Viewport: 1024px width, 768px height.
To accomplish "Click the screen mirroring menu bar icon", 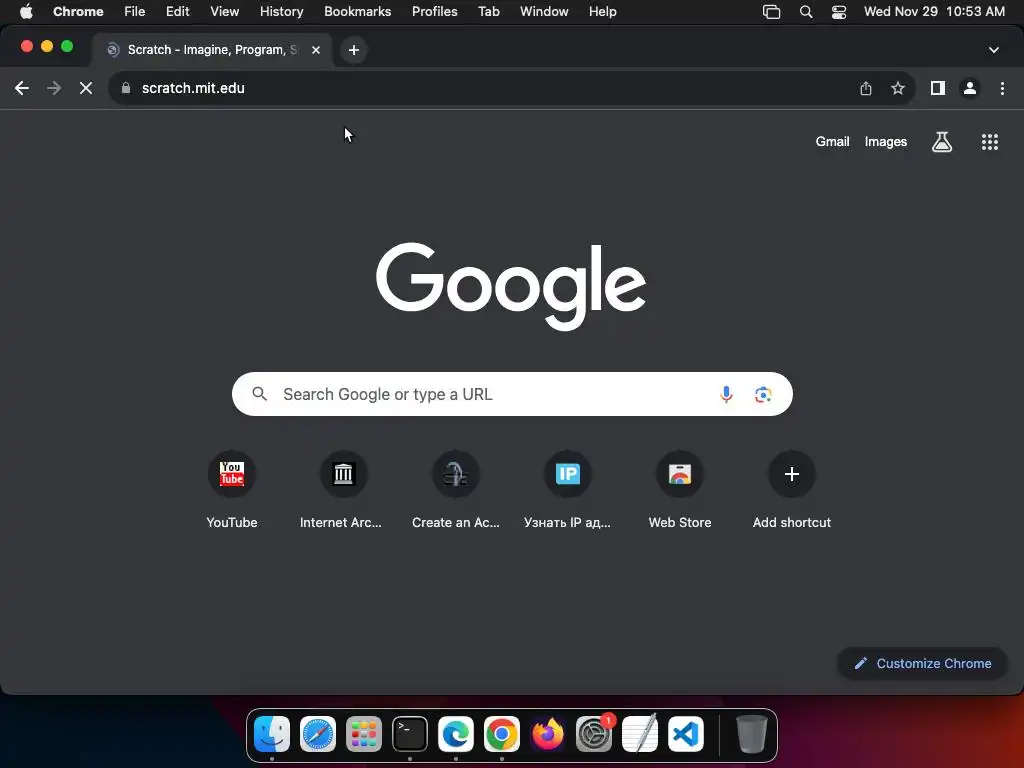I will pyautogui.click(x=771, y=12).
